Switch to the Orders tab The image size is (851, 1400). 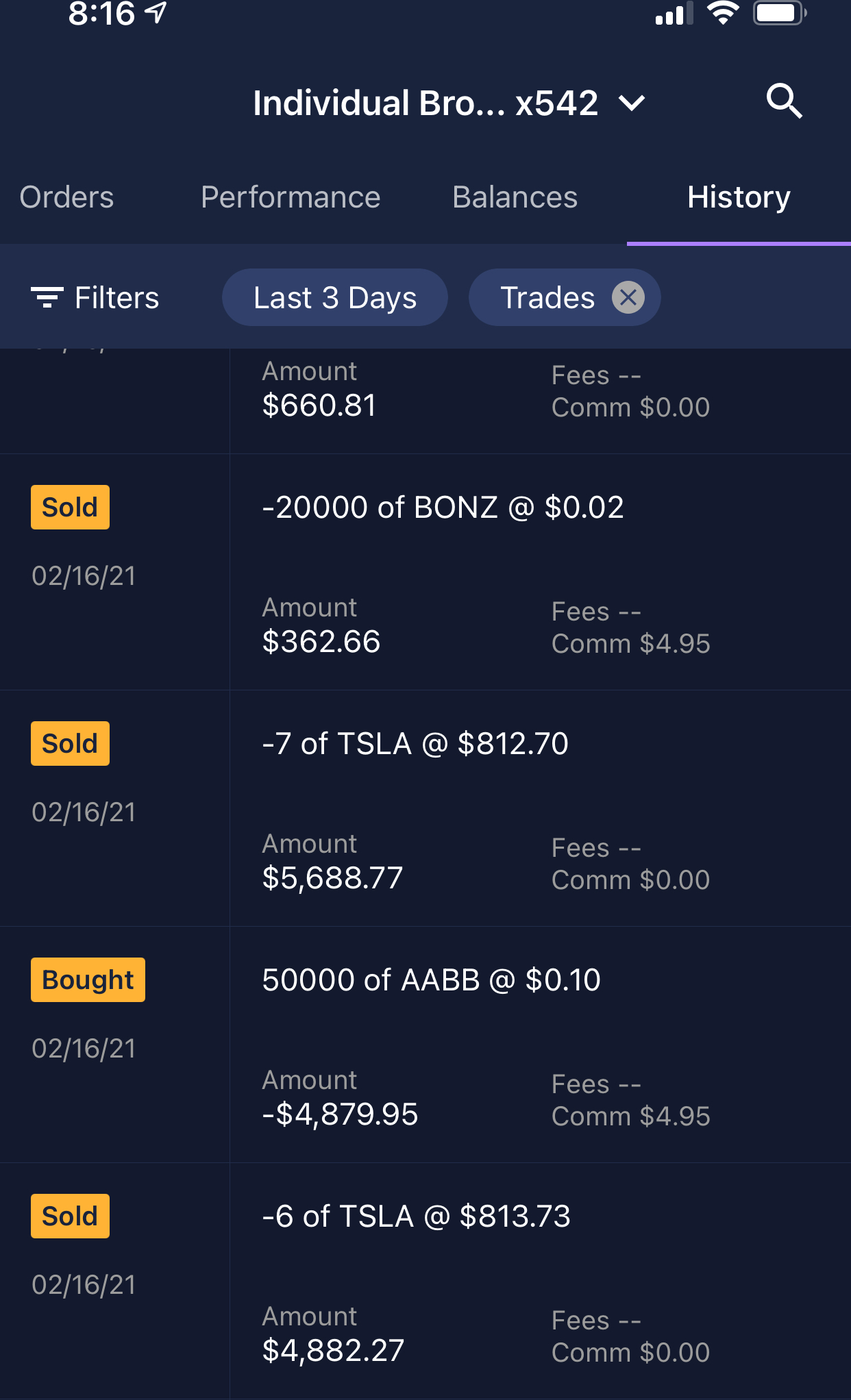pyautogui.click(x=66, y=197)
